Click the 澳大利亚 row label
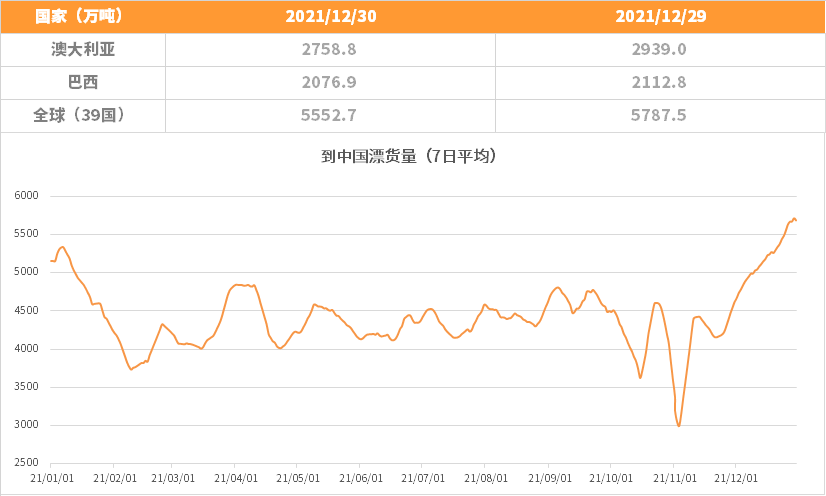The height and width of the screenshot is (496, 826). point(83,49)
